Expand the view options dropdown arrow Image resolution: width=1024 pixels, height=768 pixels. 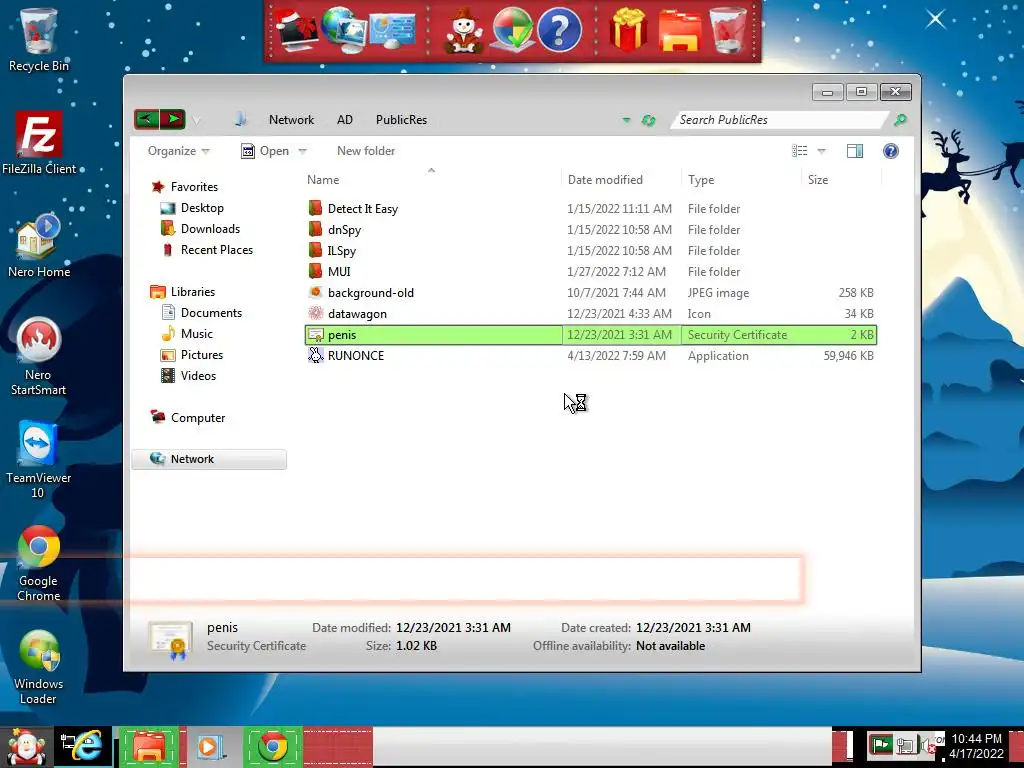[822, 152]
